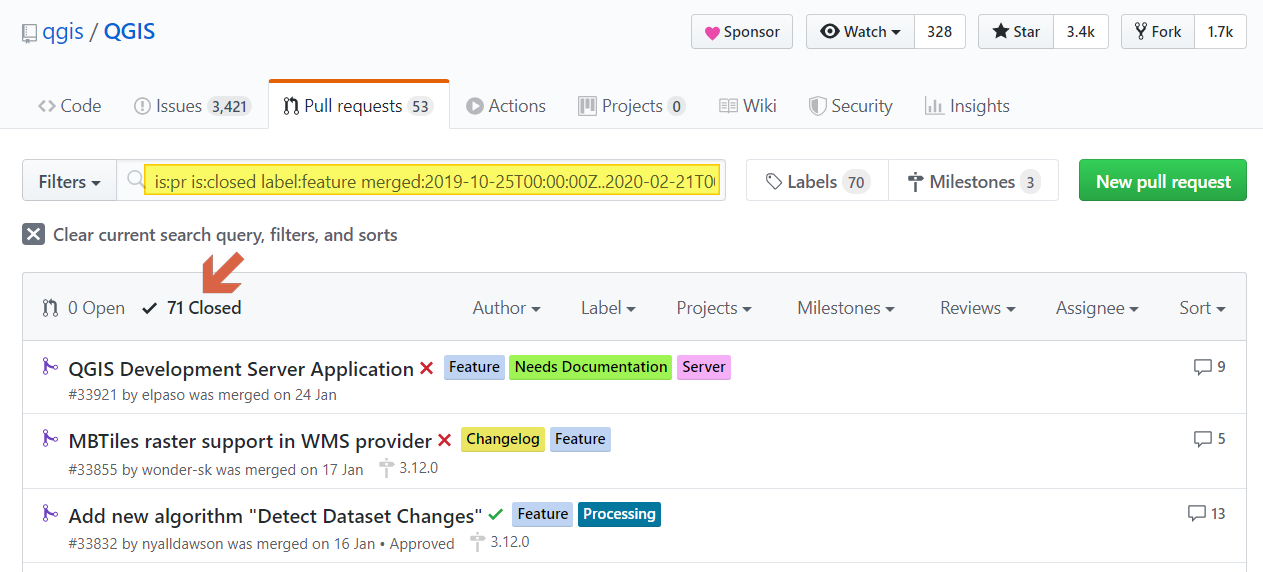The height and width of the screenshot is (572, 1263).
Task: Expand the Sort dropdown menu
Action: (1201, 308)
